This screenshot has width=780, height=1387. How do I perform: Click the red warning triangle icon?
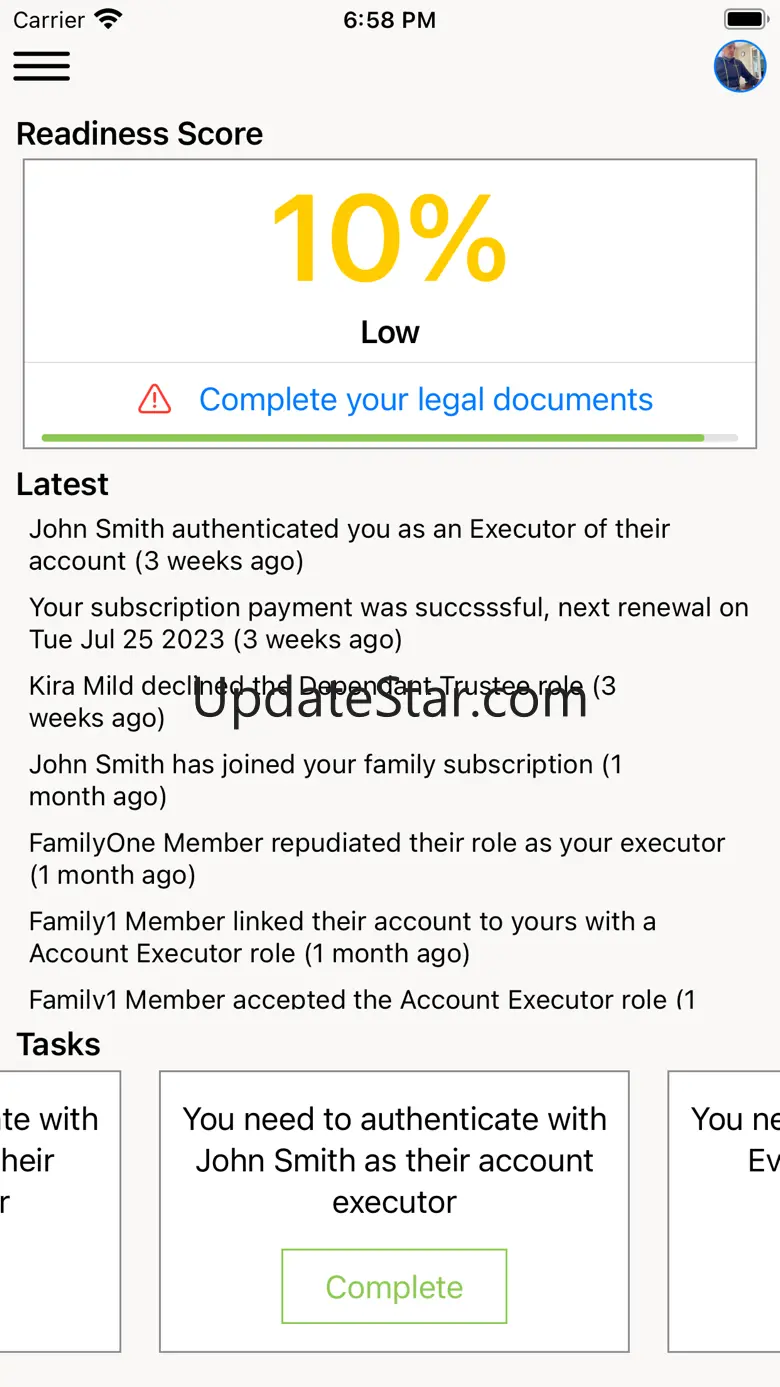[155, 399]
